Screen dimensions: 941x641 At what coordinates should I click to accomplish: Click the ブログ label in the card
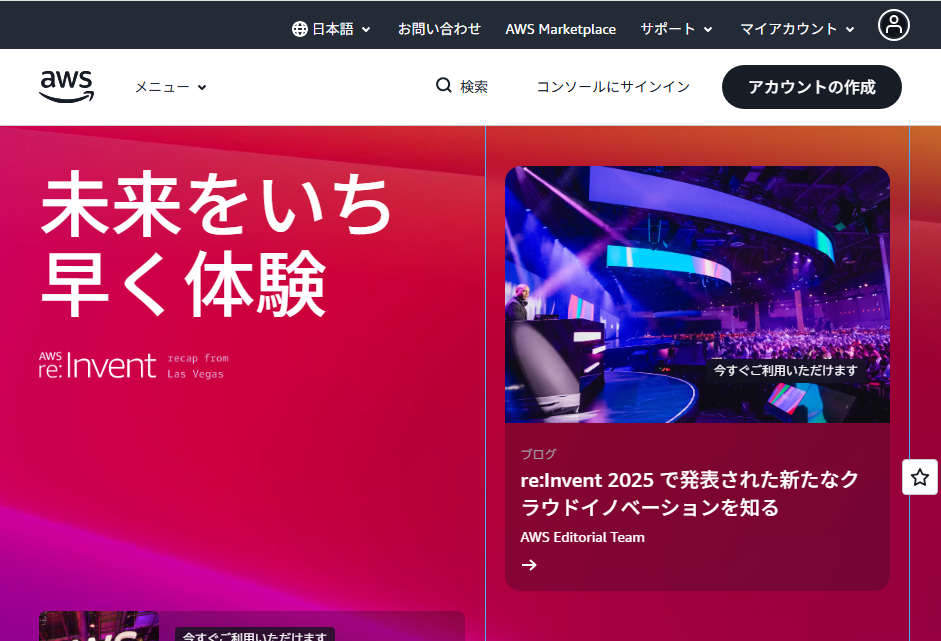pyautogui.click(x=538, y=454)
